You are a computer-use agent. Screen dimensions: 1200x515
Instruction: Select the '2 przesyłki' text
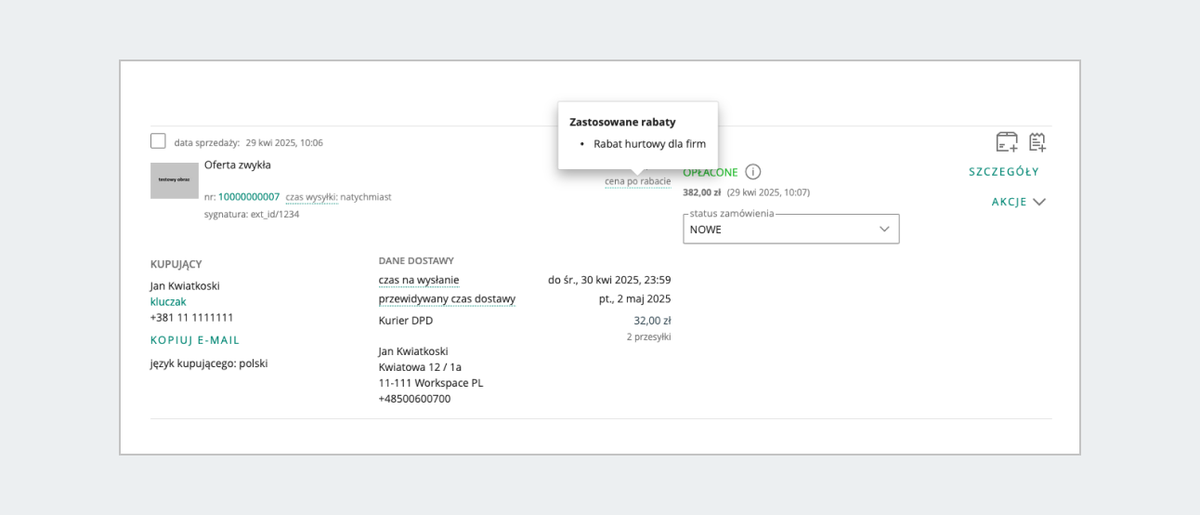tap(649, 337)
